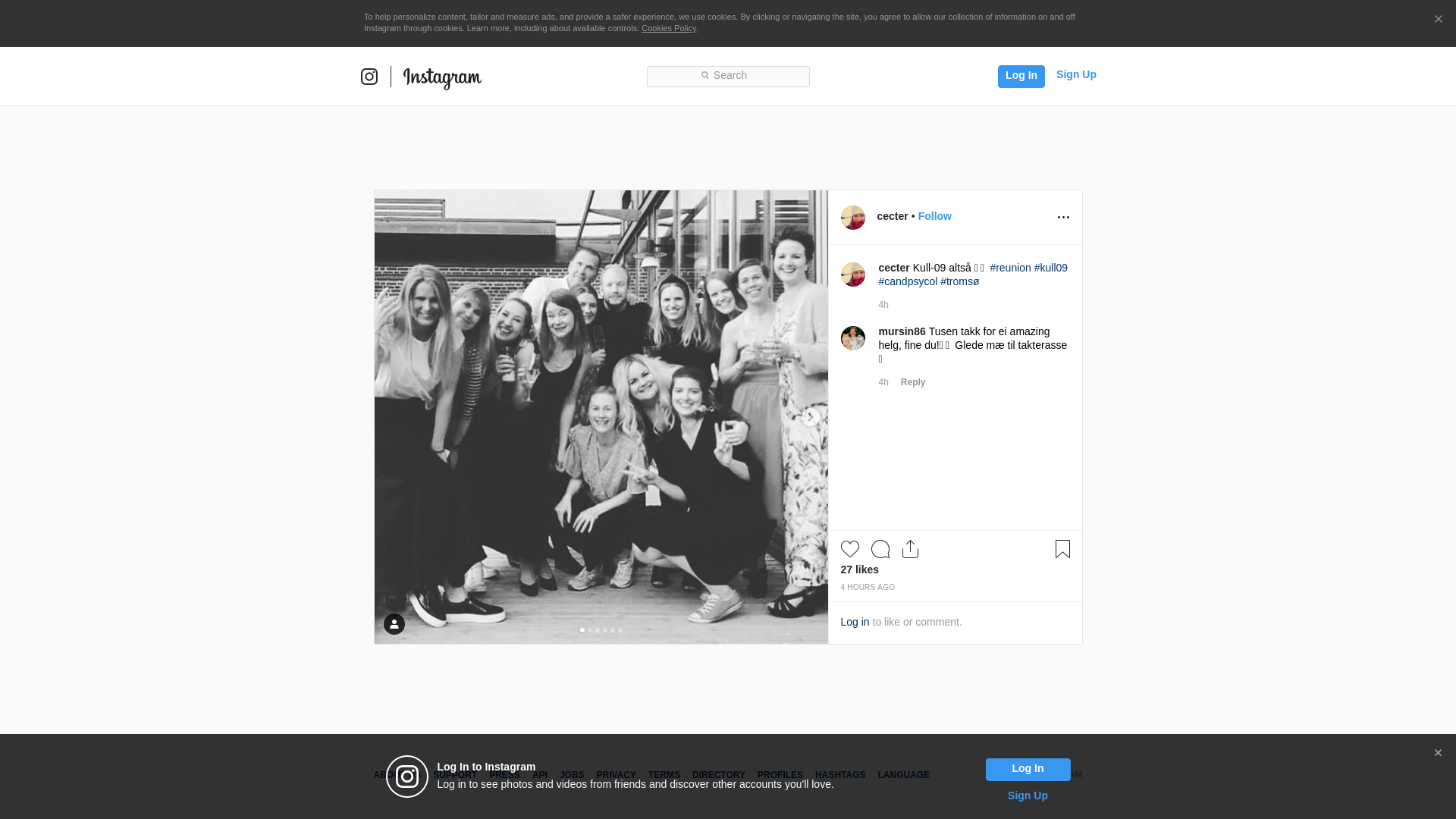Like the post with the heart icon
1456x819 pixels.
(x=850, y=549)
